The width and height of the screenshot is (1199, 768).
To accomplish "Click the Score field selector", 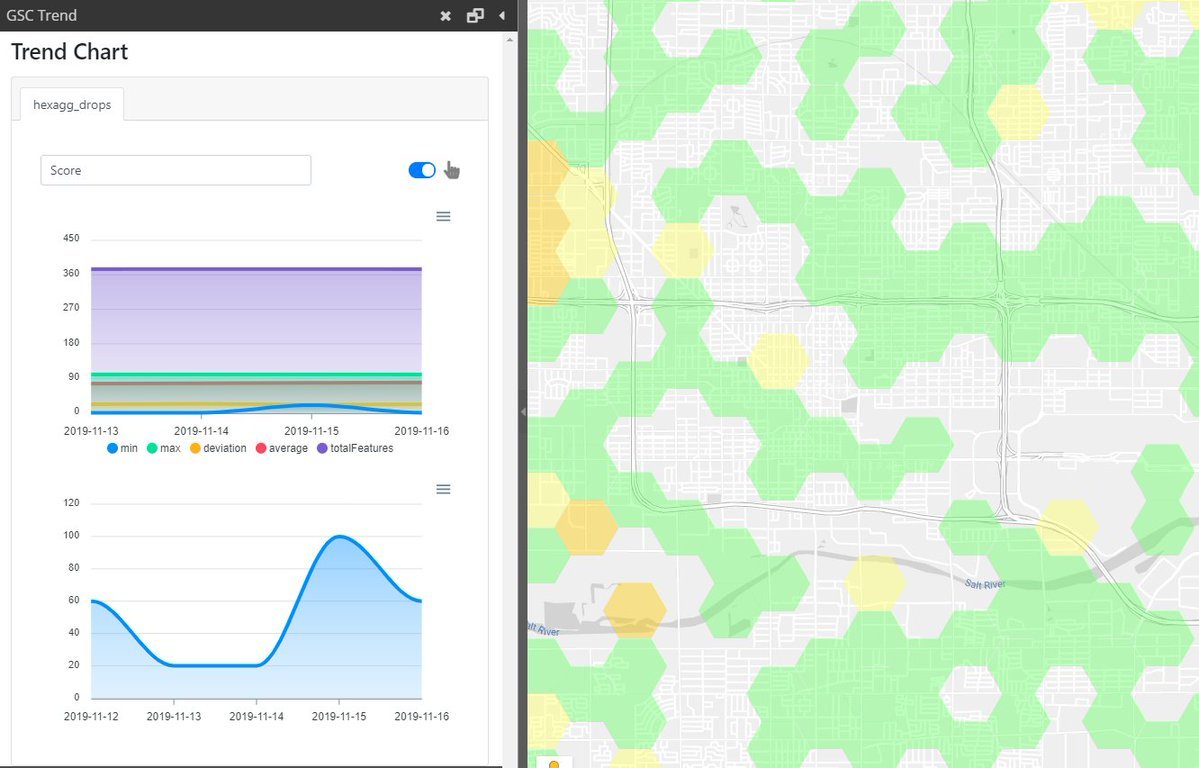I will pyautogui.click(x=175, y=170).
